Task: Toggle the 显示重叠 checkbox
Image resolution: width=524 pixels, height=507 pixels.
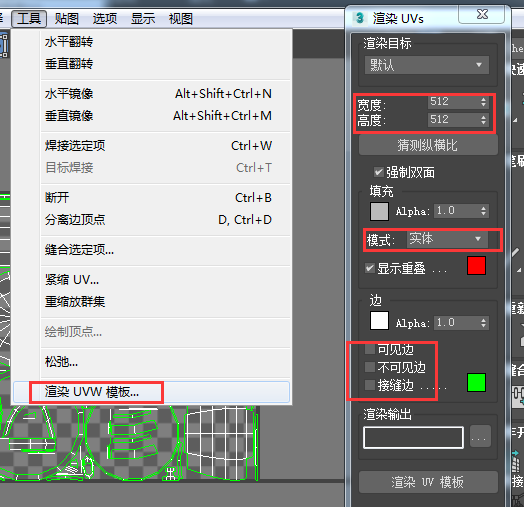Action: pos(370,268)
